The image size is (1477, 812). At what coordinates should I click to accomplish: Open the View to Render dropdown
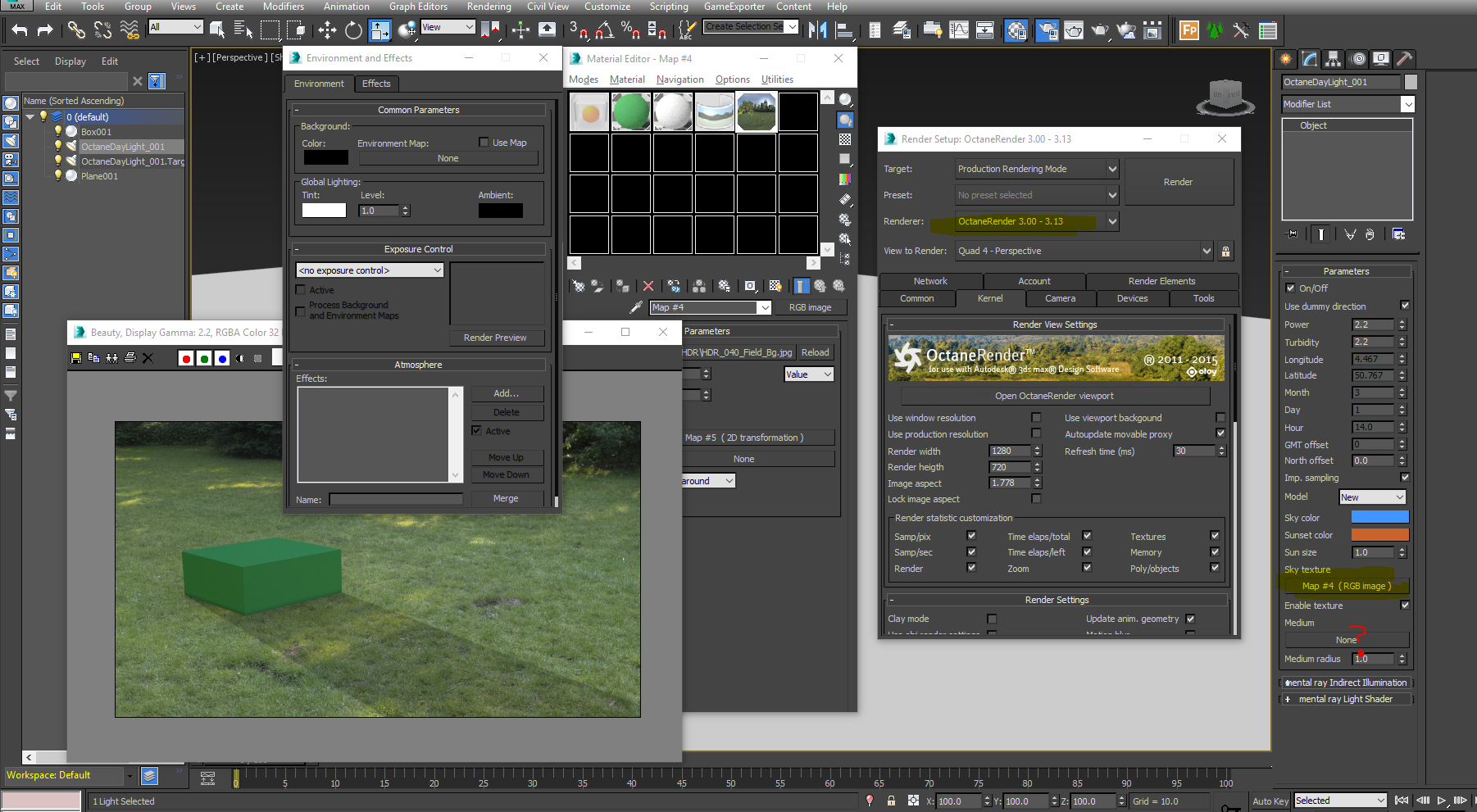pos(1084,251)
